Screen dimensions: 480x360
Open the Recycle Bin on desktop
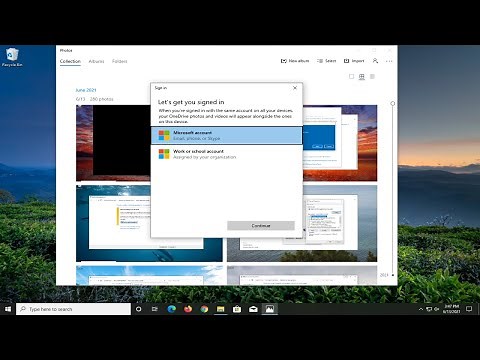coord(12,57)
